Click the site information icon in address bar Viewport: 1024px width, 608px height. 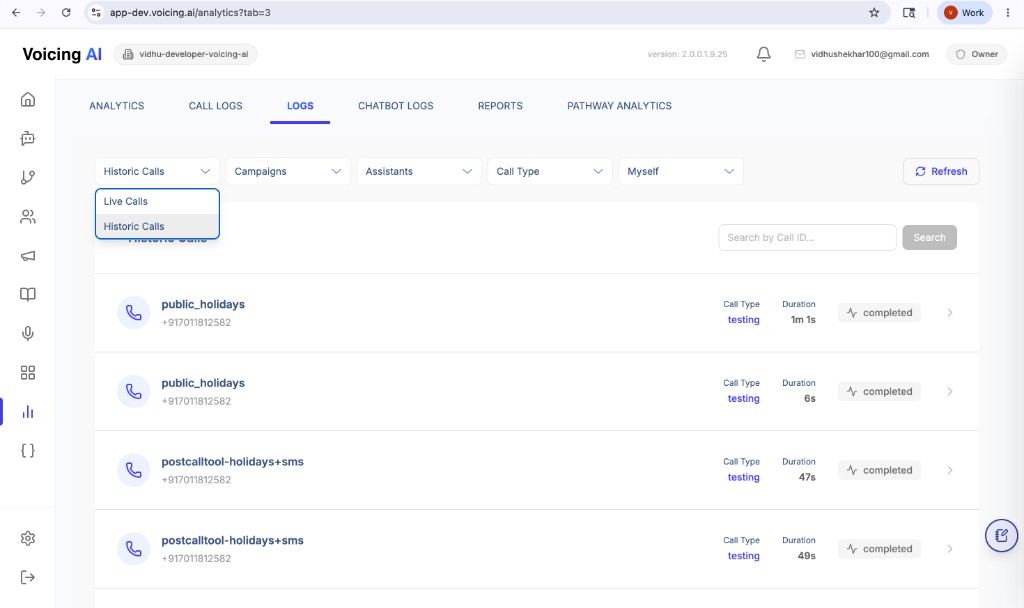(96, 12)
